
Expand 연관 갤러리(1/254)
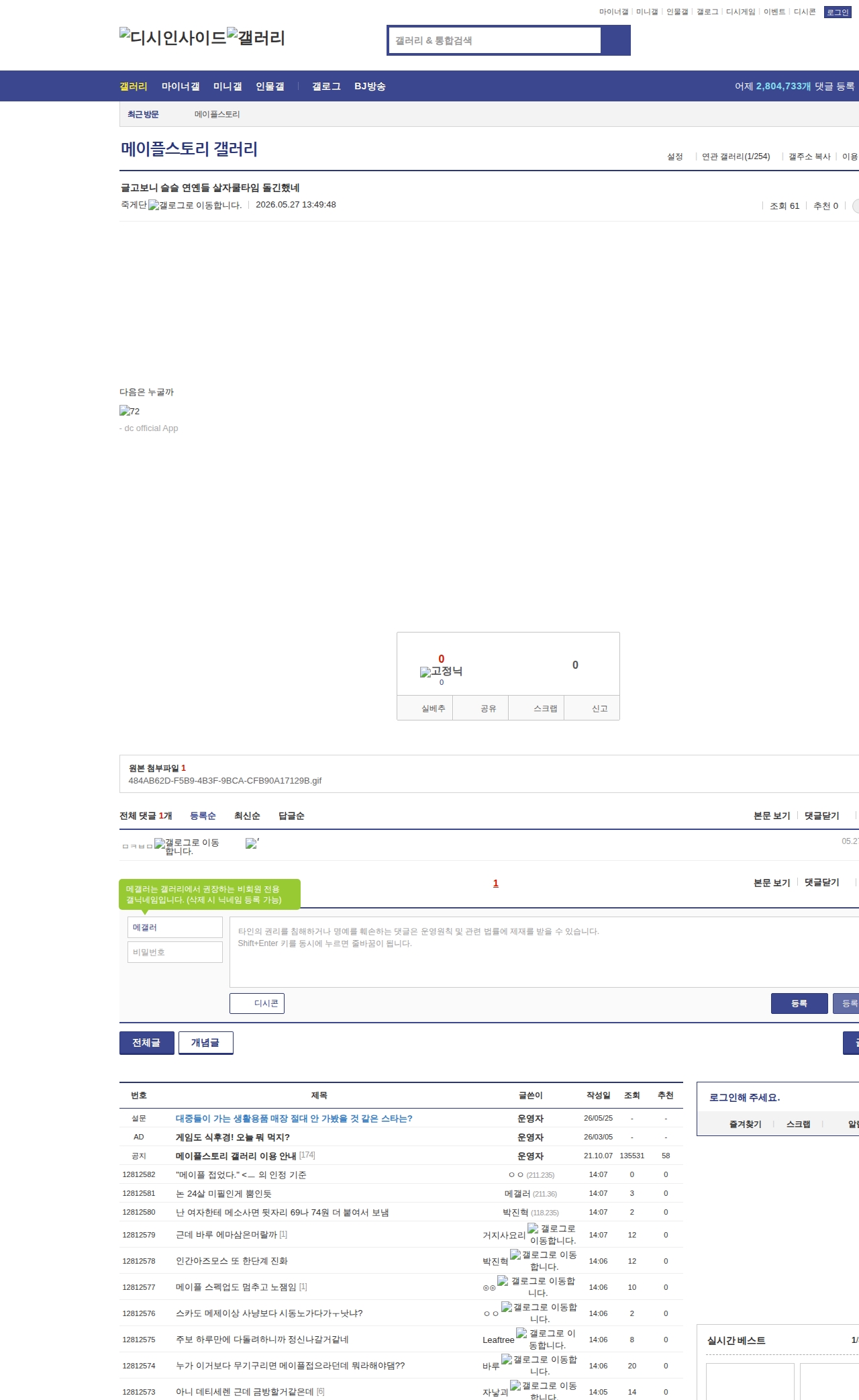(x=736, y=156)
